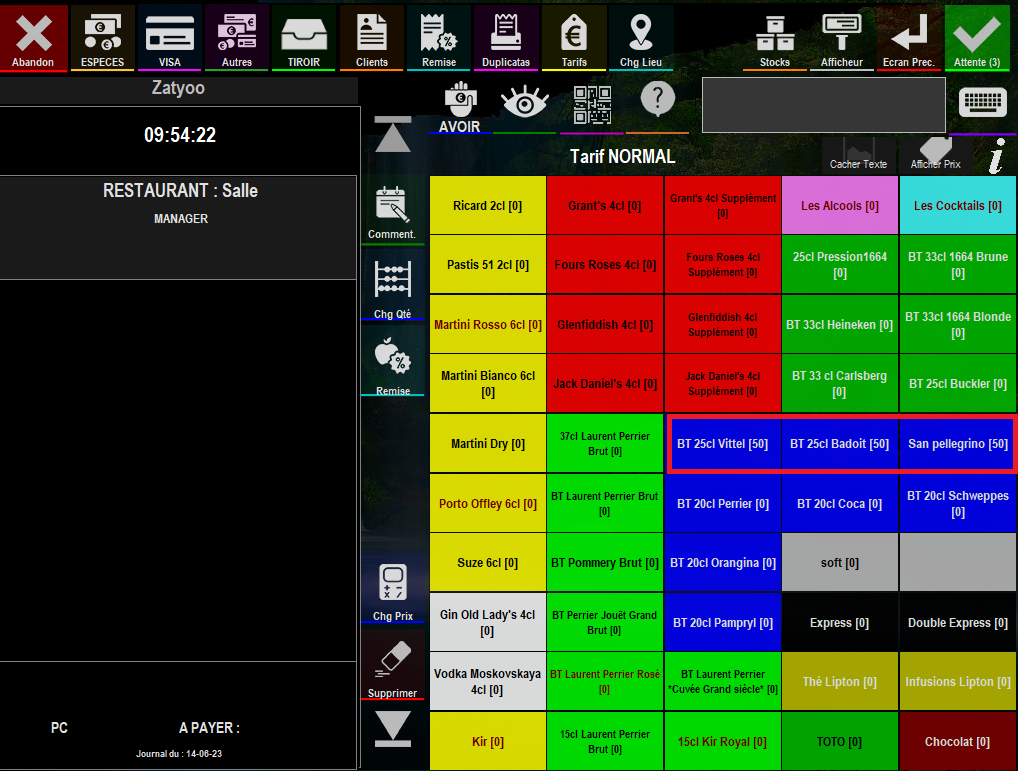Click the empty text input field
Viewport: 1018px width, 771px height.
click(823, 105)
